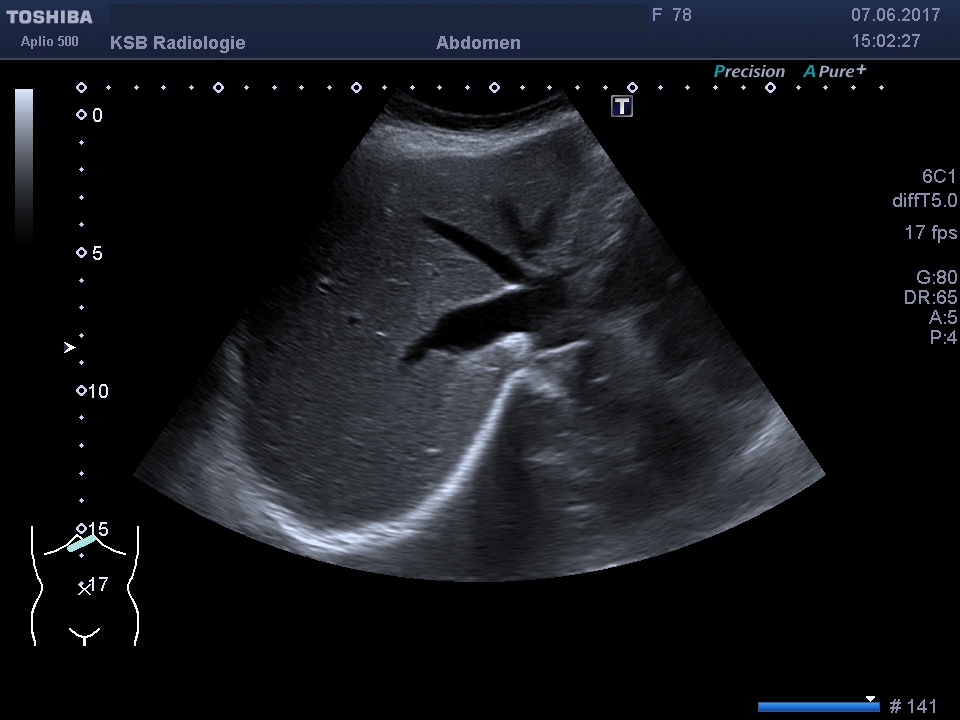Click the 'diffT5.0' frequency value

click(924, 200)
